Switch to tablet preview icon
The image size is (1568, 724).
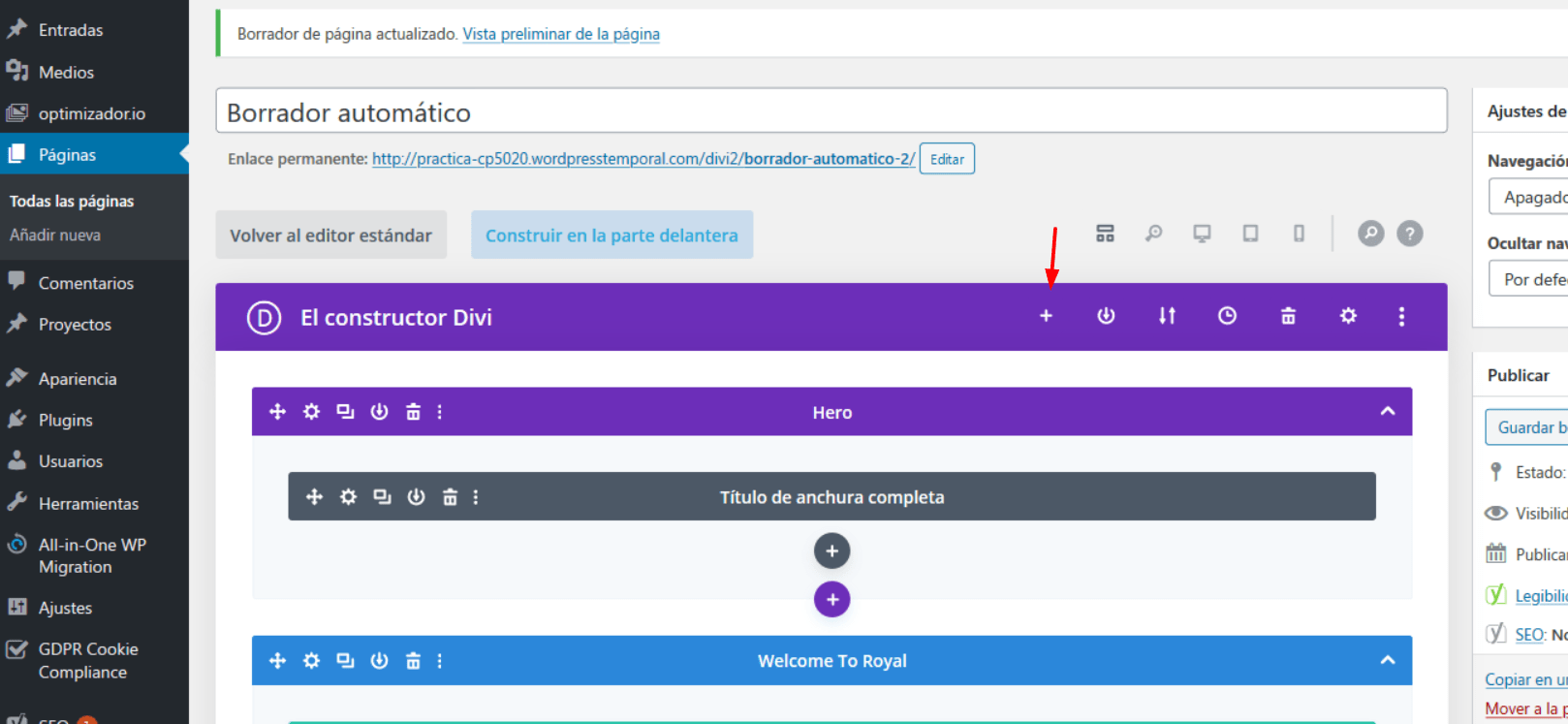click(x=1250, y=234)
